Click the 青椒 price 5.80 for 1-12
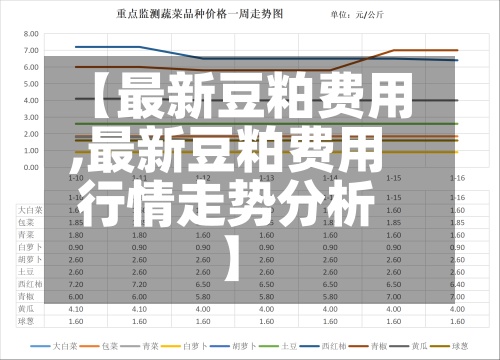The height and width of the screenshot is (360, 500). pyautogui.click(x=203, y=297)
